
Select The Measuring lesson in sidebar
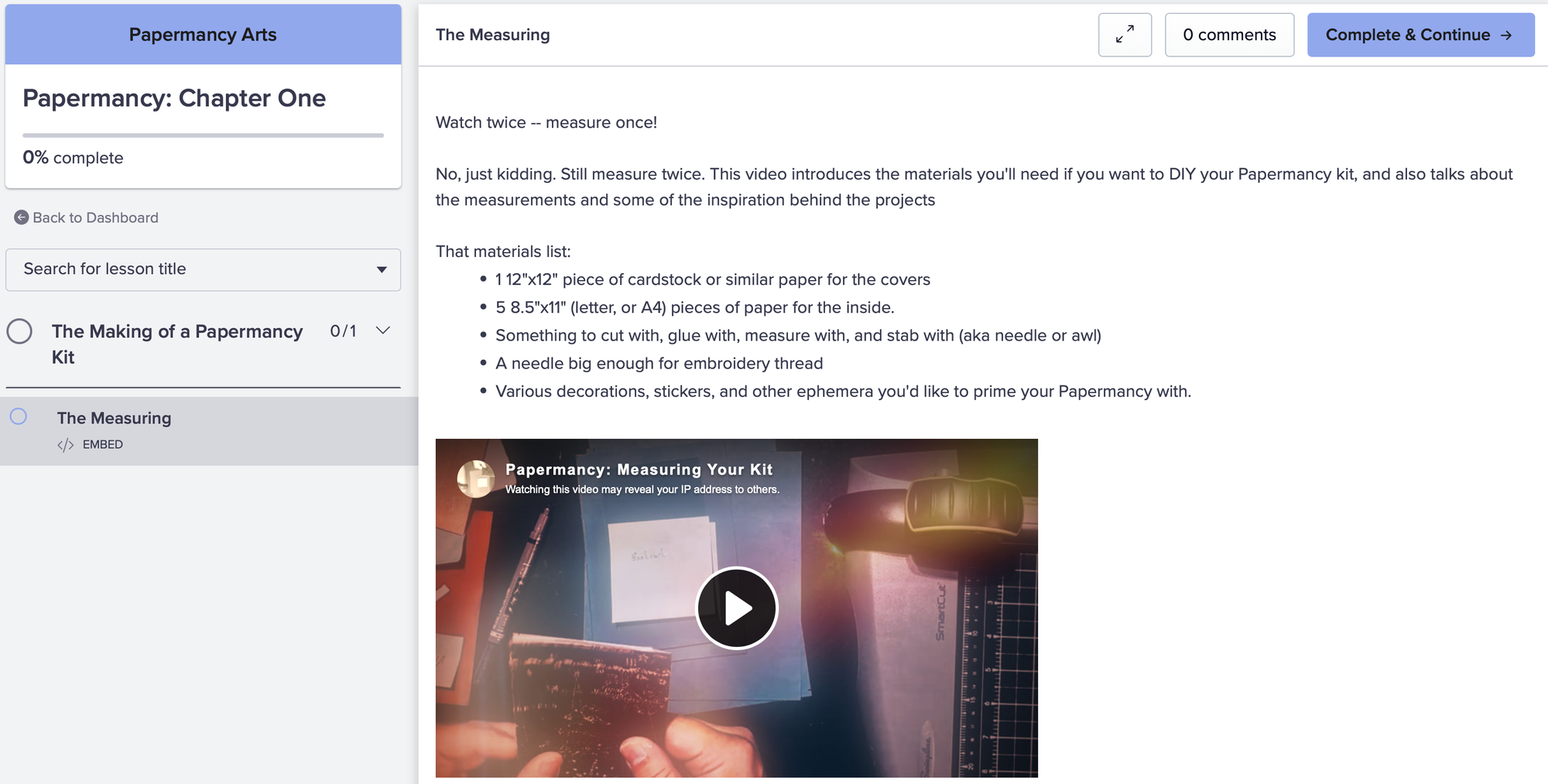point(209,431)
